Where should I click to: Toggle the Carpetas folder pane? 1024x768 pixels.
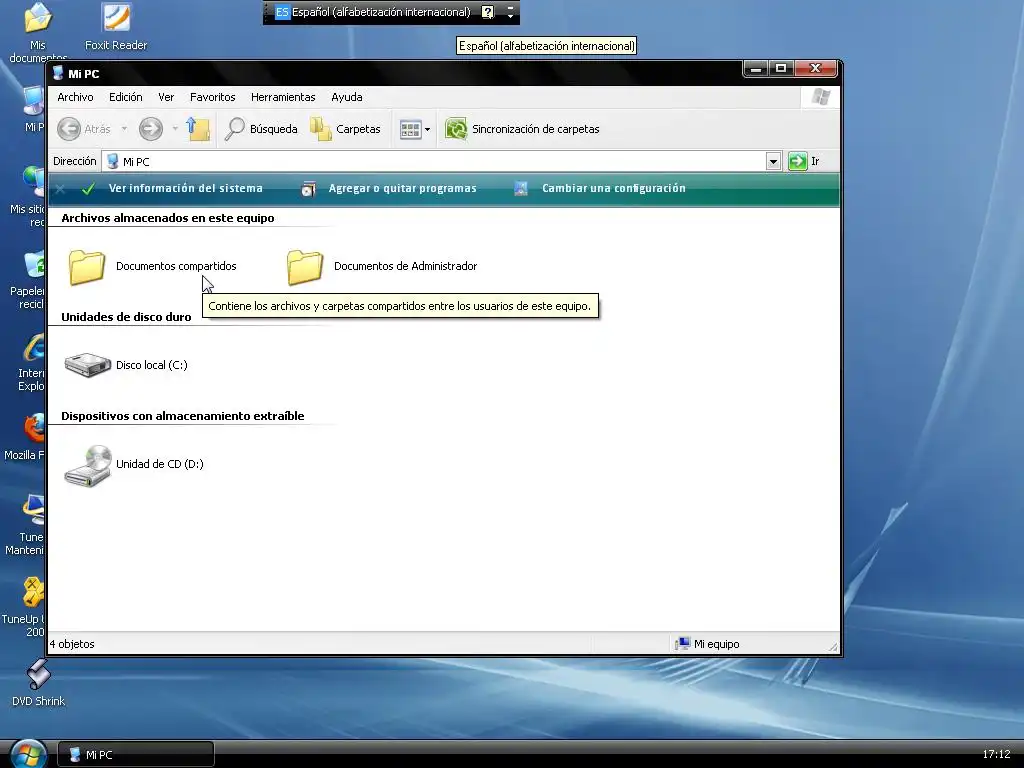click(x=345, y=129)
